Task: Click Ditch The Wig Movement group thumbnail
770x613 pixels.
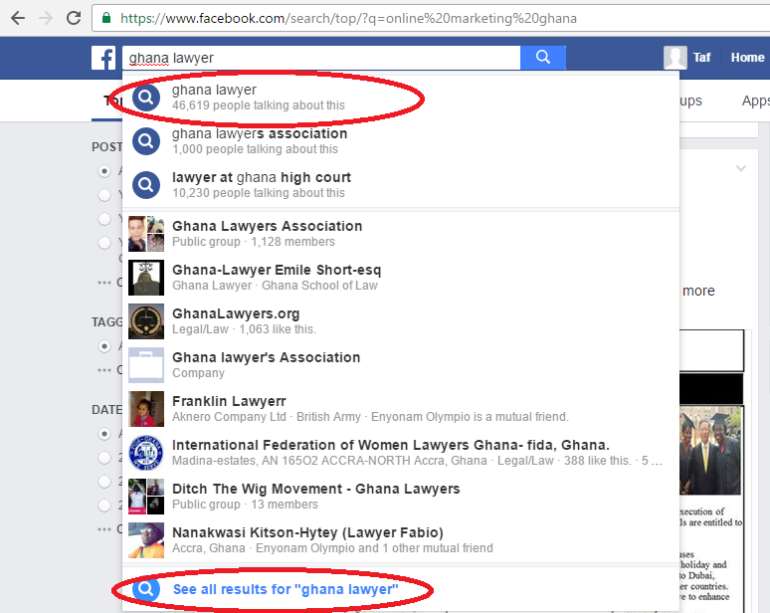Action: [x=146, y=496]
